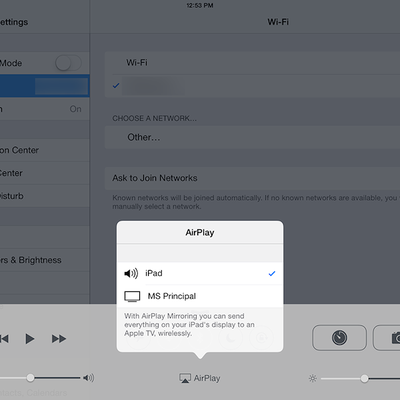Select iPad as AirPlay output
The image size is (400, 400).
coord(200,273)
